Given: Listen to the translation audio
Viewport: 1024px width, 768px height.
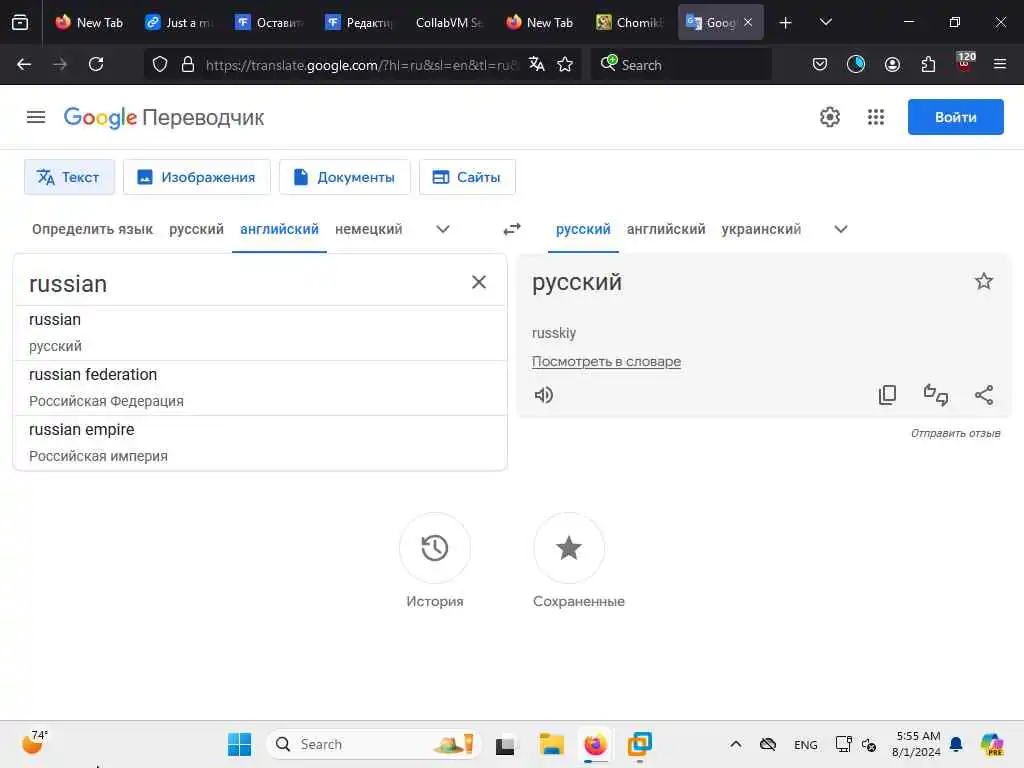Looking at the screenshot, I should click(x=543, y=394).
